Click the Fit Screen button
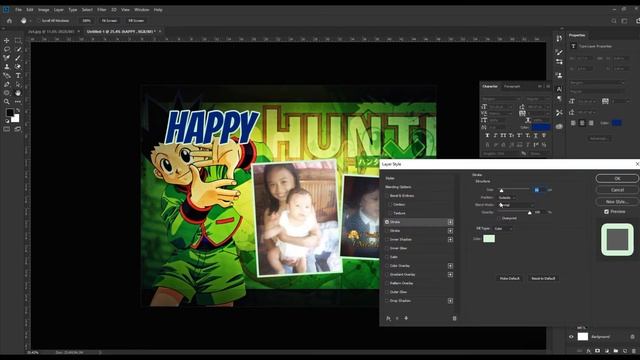 [109, 20]
